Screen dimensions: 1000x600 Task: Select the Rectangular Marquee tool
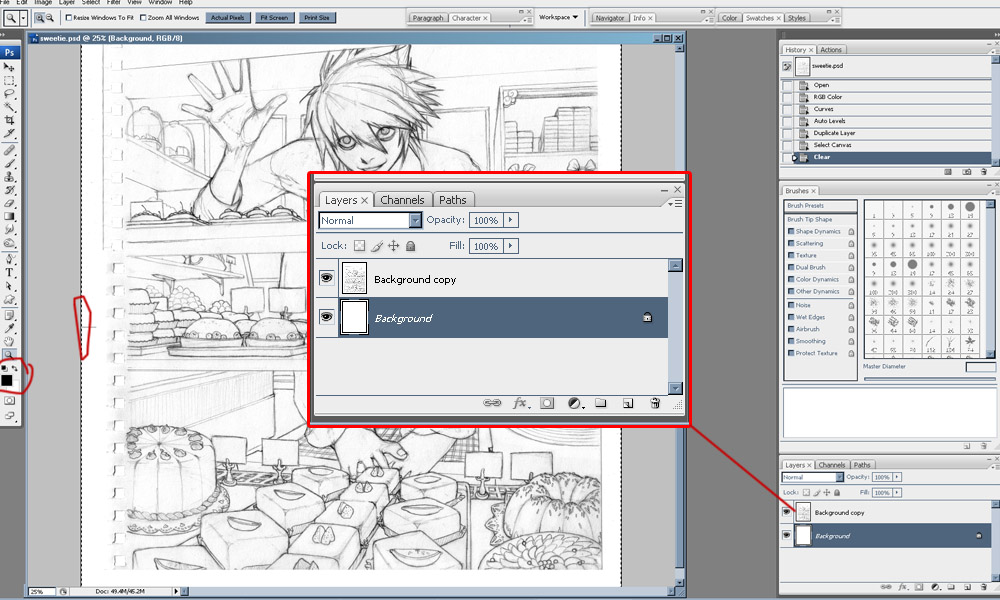(x=9, y=80)
